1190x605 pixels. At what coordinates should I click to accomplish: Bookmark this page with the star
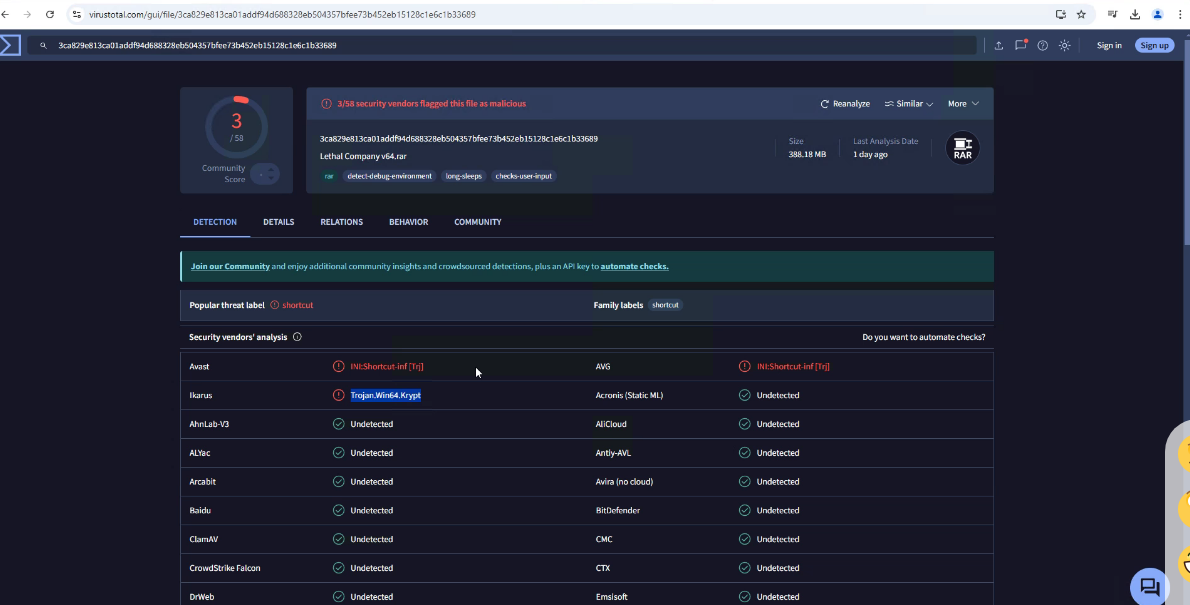coord(1081,14)
